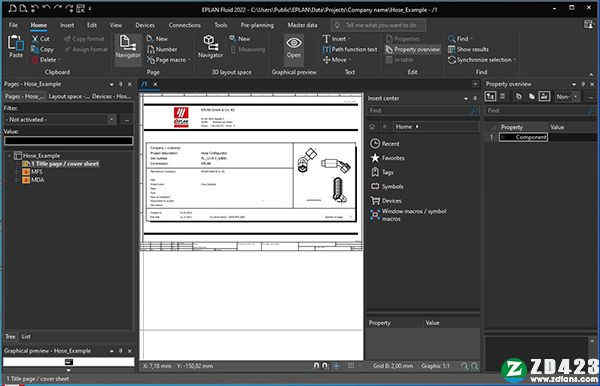Close the /1 document tab
The image size is (600, 386).
pos(156,84)
